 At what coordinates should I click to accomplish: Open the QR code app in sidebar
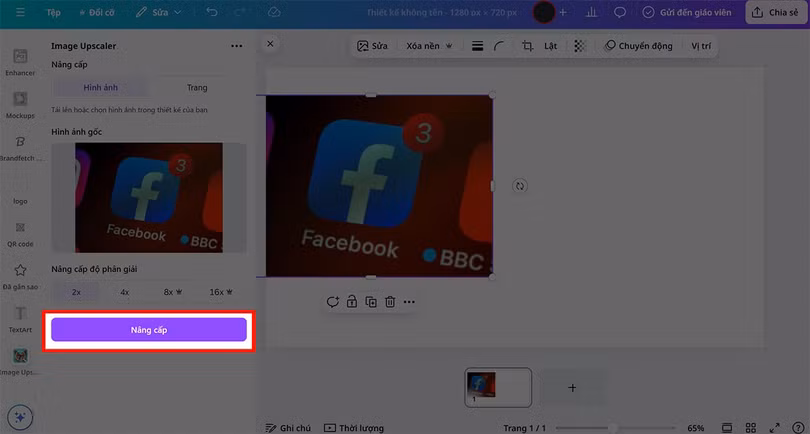[20, 233]
